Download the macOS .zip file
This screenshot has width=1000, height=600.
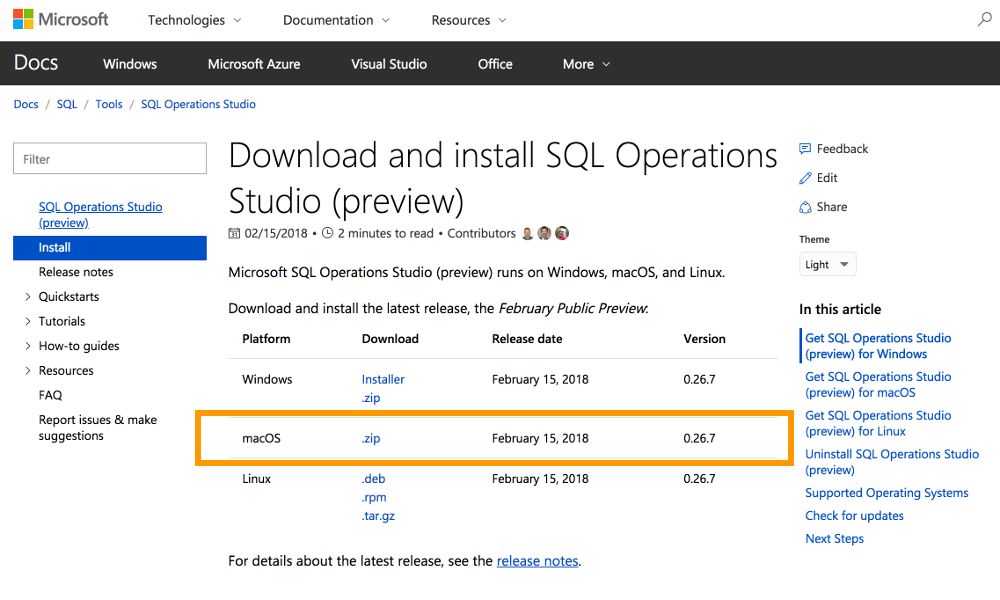(x=371, y=438)
